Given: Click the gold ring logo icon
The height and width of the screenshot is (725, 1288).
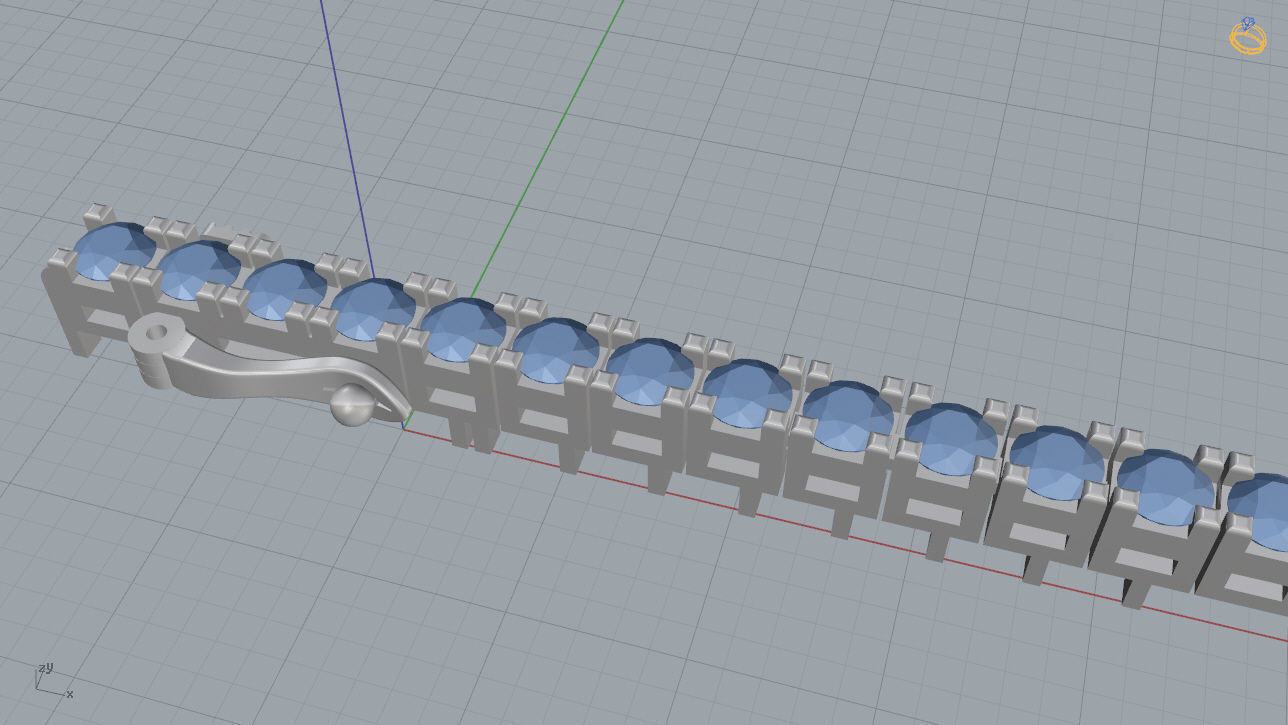Looking at the screenshot, I should [x=1248, y=36].
